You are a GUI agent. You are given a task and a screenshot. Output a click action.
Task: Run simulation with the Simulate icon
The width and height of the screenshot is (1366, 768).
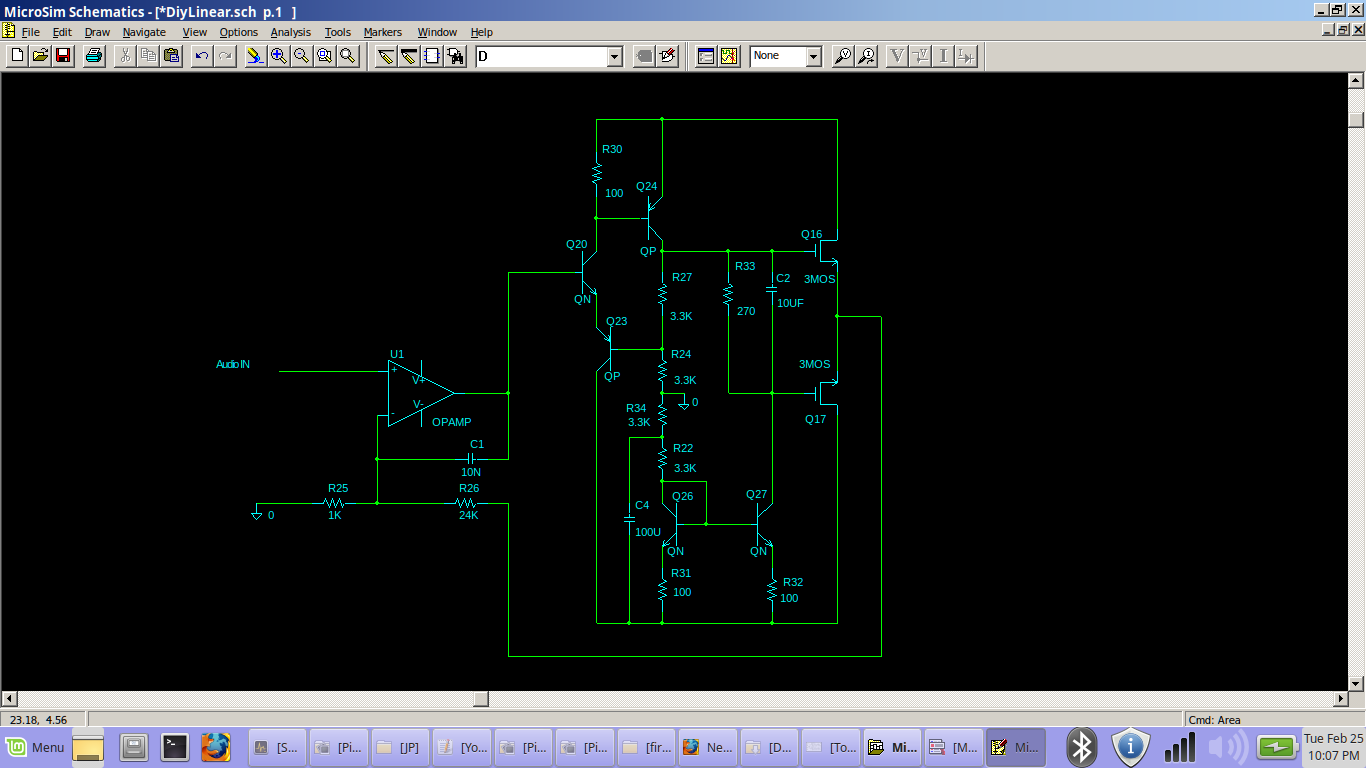[x=729, y=56]
